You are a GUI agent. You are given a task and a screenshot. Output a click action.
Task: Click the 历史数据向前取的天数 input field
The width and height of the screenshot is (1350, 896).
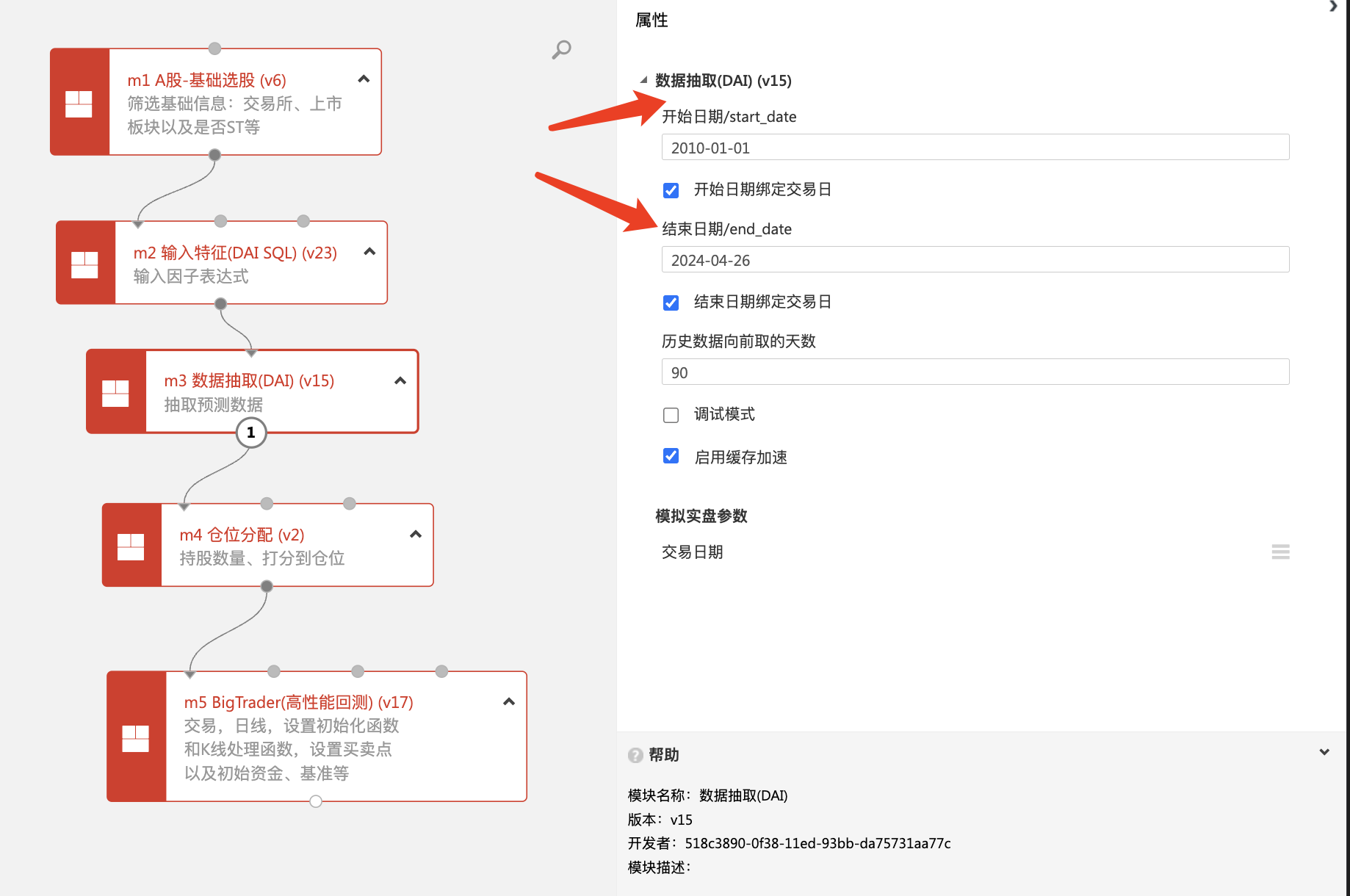click(975, 372)
